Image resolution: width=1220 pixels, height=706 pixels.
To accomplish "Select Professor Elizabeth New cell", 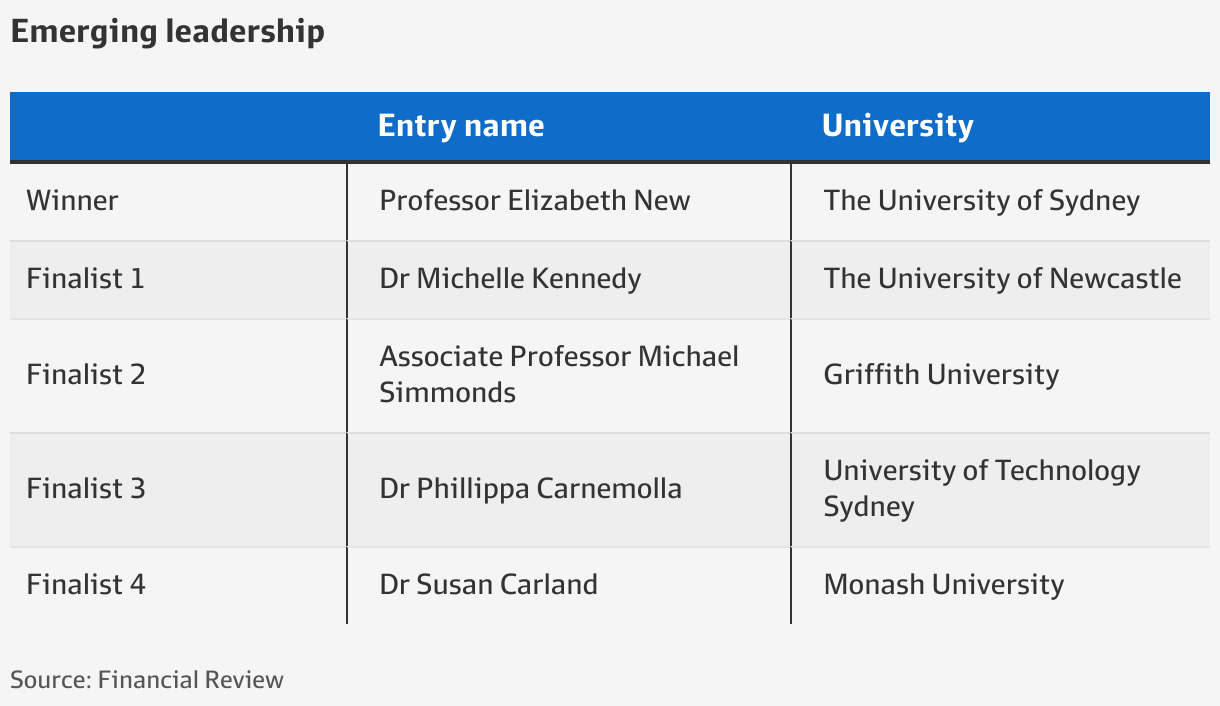I will click(535, 200).
